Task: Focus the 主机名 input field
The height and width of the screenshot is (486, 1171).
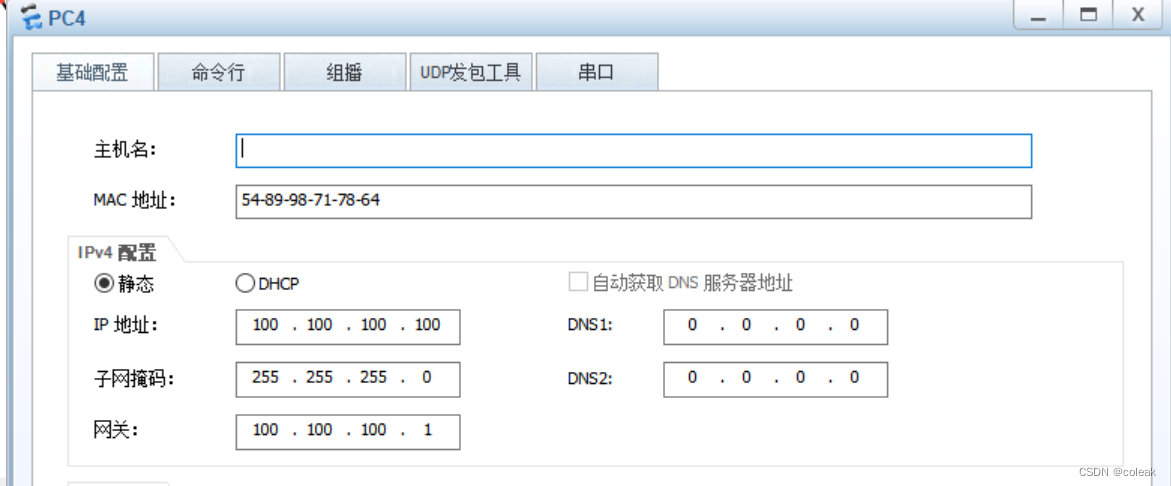Action: point(633,151)
